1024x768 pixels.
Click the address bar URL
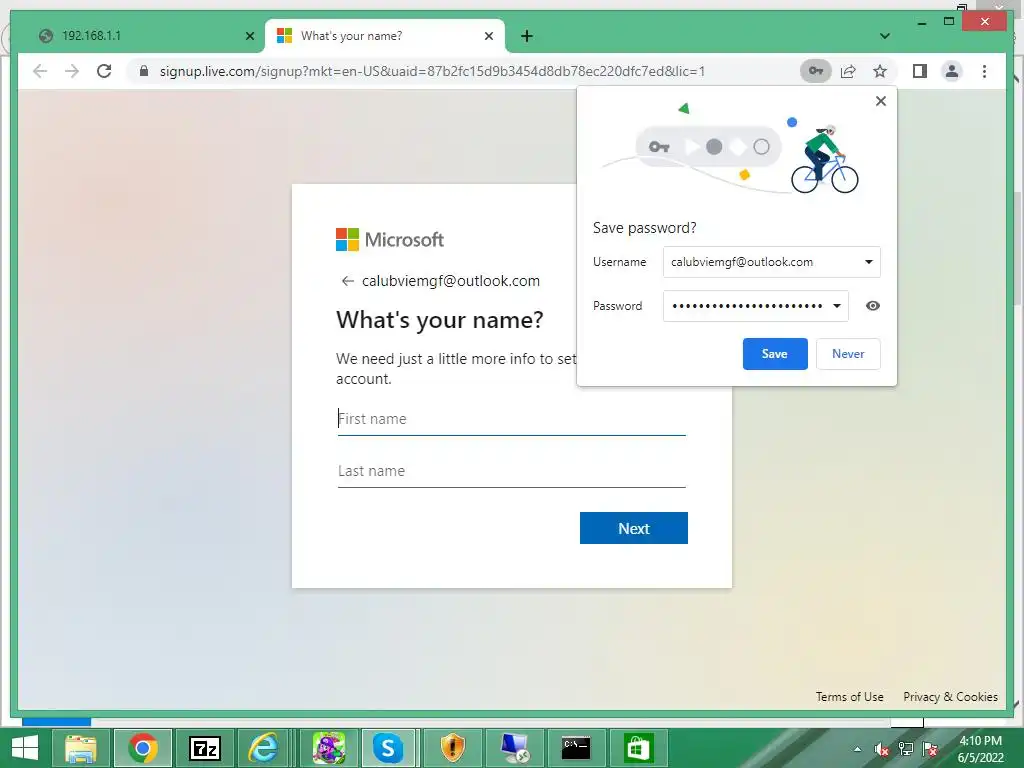pyautogui.click(x=432, y=71)
